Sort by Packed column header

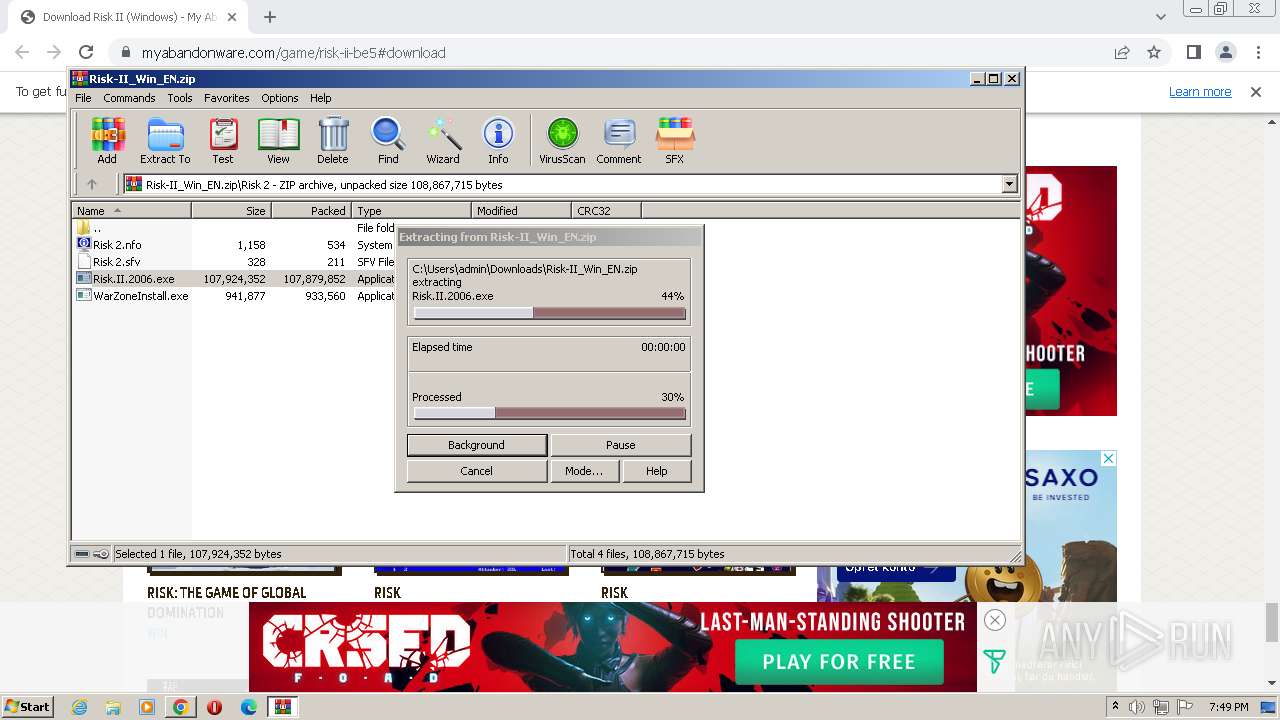(x=311, y=210)
